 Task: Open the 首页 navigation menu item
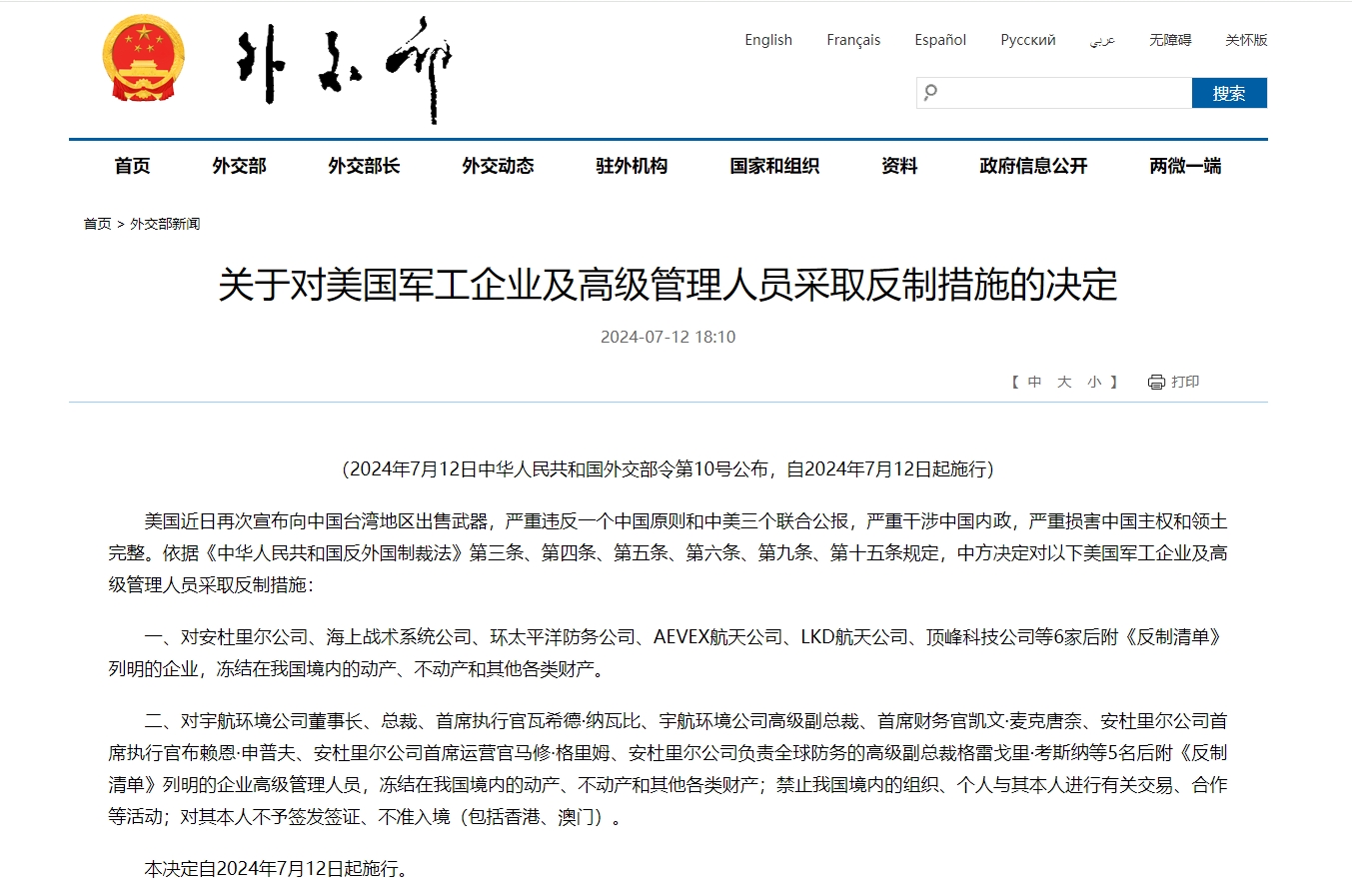(x=132, y=166)
